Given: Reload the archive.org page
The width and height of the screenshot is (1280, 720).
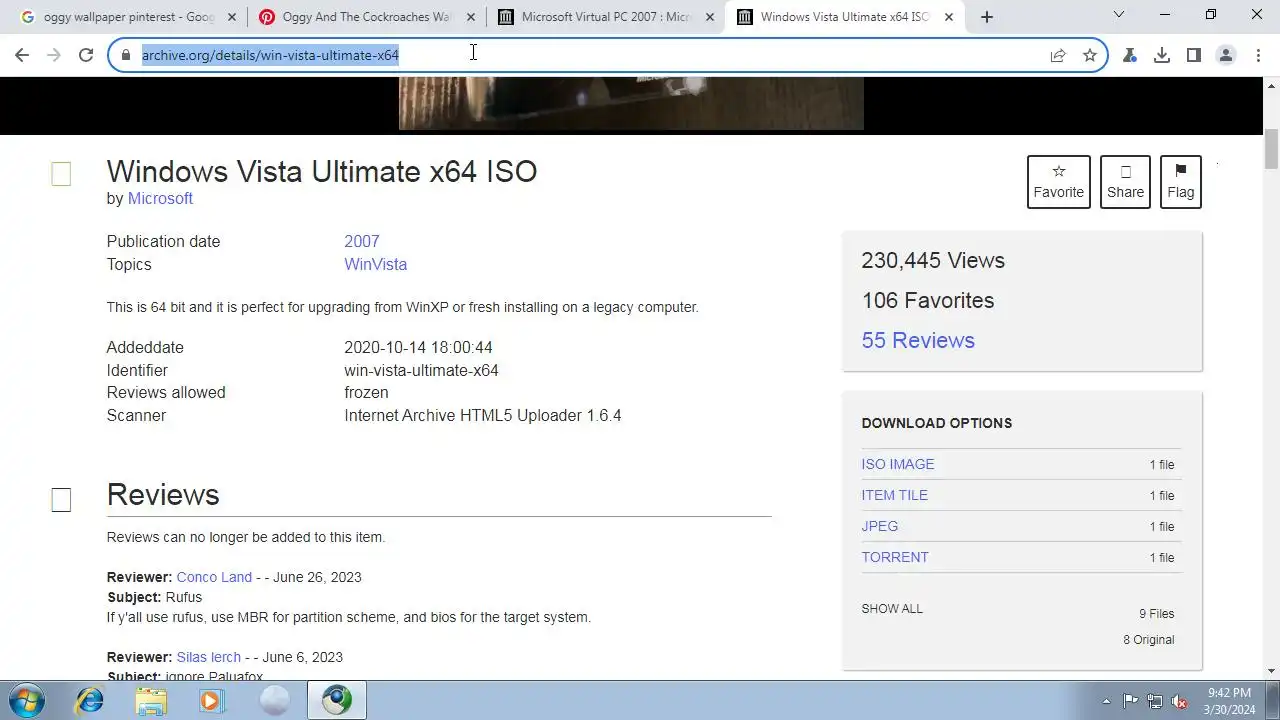Looking at the screenshot, I should pos(86,56).
